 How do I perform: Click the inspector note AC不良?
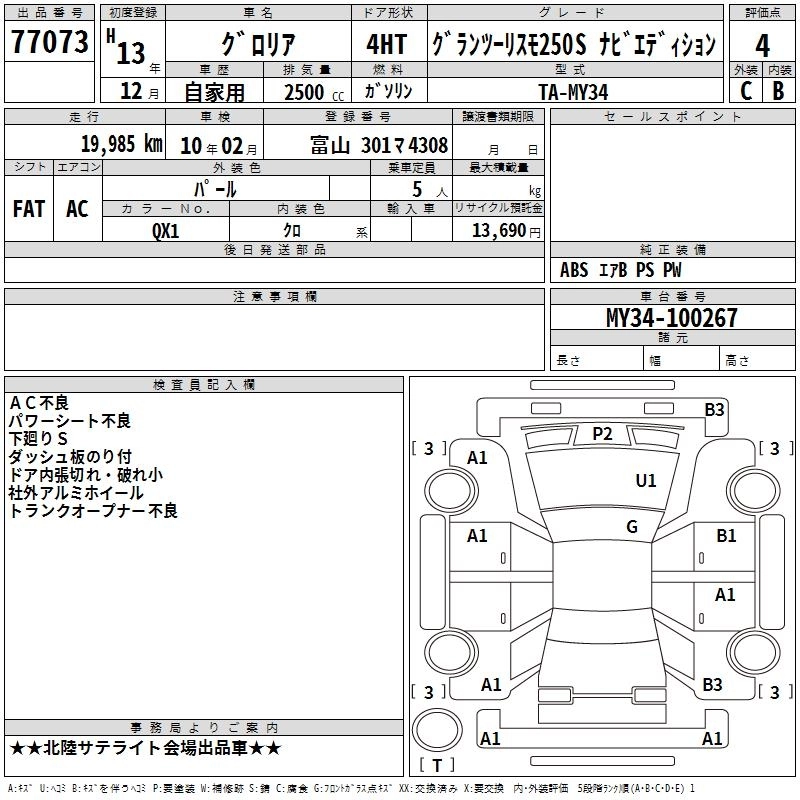coord(39,403)
